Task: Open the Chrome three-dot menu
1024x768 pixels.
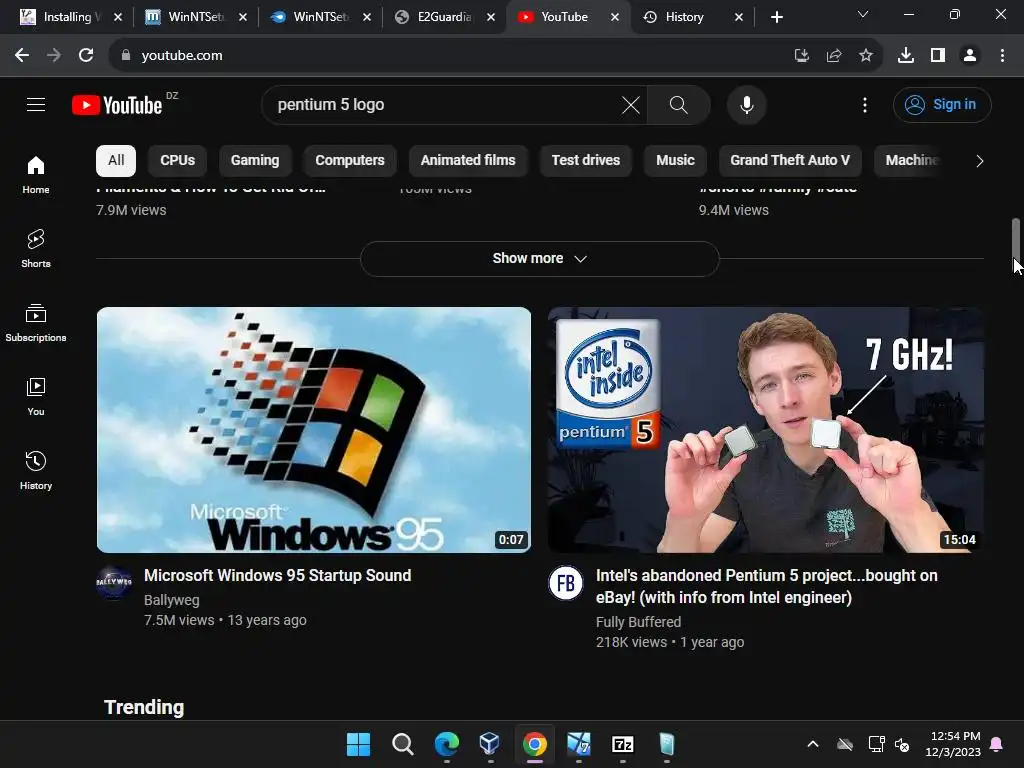Action: coord(1002,56)
